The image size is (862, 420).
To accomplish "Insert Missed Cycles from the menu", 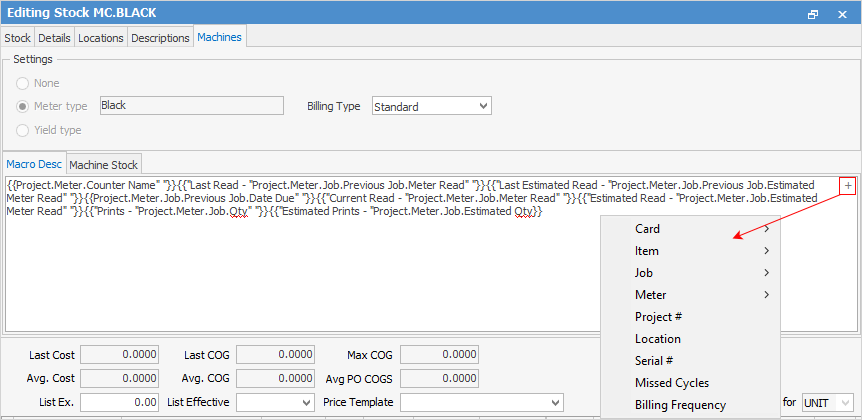I will 671,383.
